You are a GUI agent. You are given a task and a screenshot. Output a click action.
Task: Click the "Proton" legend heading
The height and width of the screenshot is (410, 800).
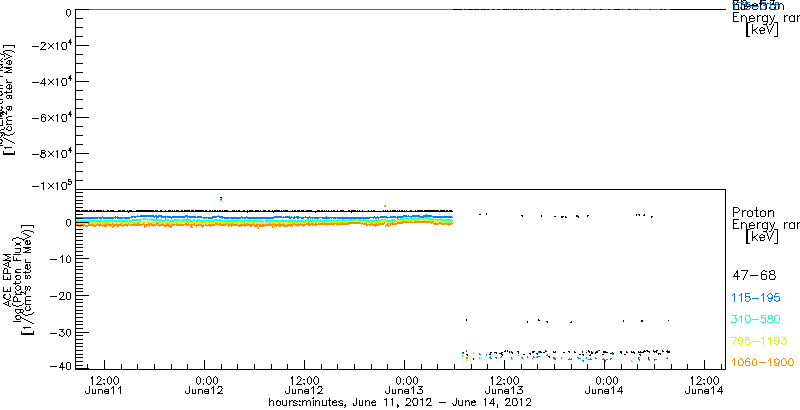754,212
